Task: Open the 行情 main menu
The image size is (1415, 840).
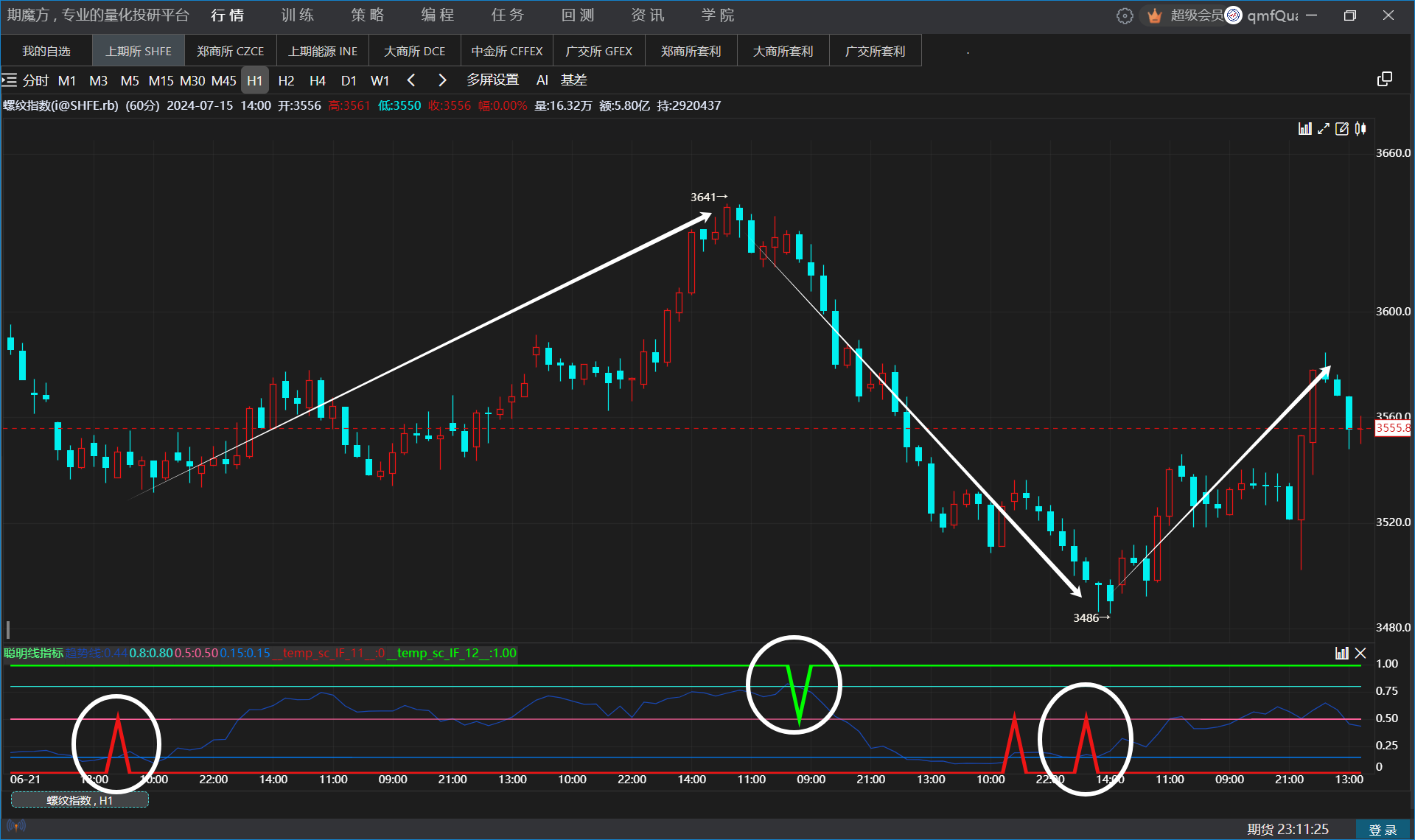Action: [227, 15]
